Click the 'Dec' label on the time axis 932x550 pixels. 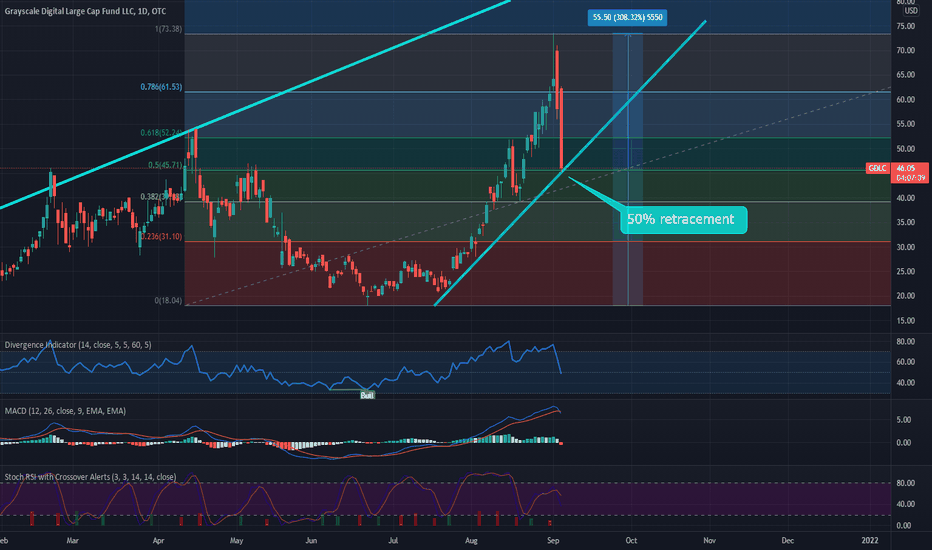(x=787, y=540)
